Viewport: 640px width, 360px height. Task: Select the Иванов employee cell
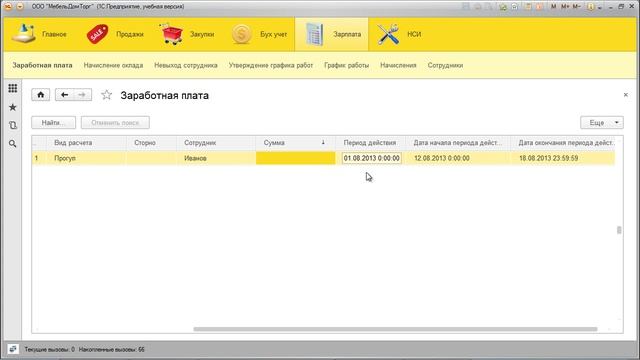tap(216, 158)
